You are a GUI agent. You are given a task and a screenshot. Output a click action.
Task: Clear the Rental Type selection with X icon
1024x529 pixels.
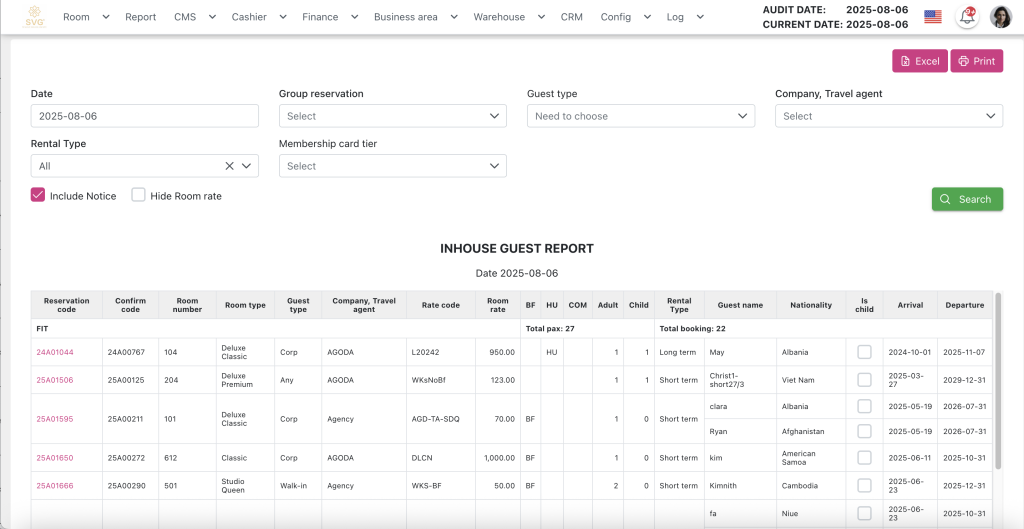229,166
